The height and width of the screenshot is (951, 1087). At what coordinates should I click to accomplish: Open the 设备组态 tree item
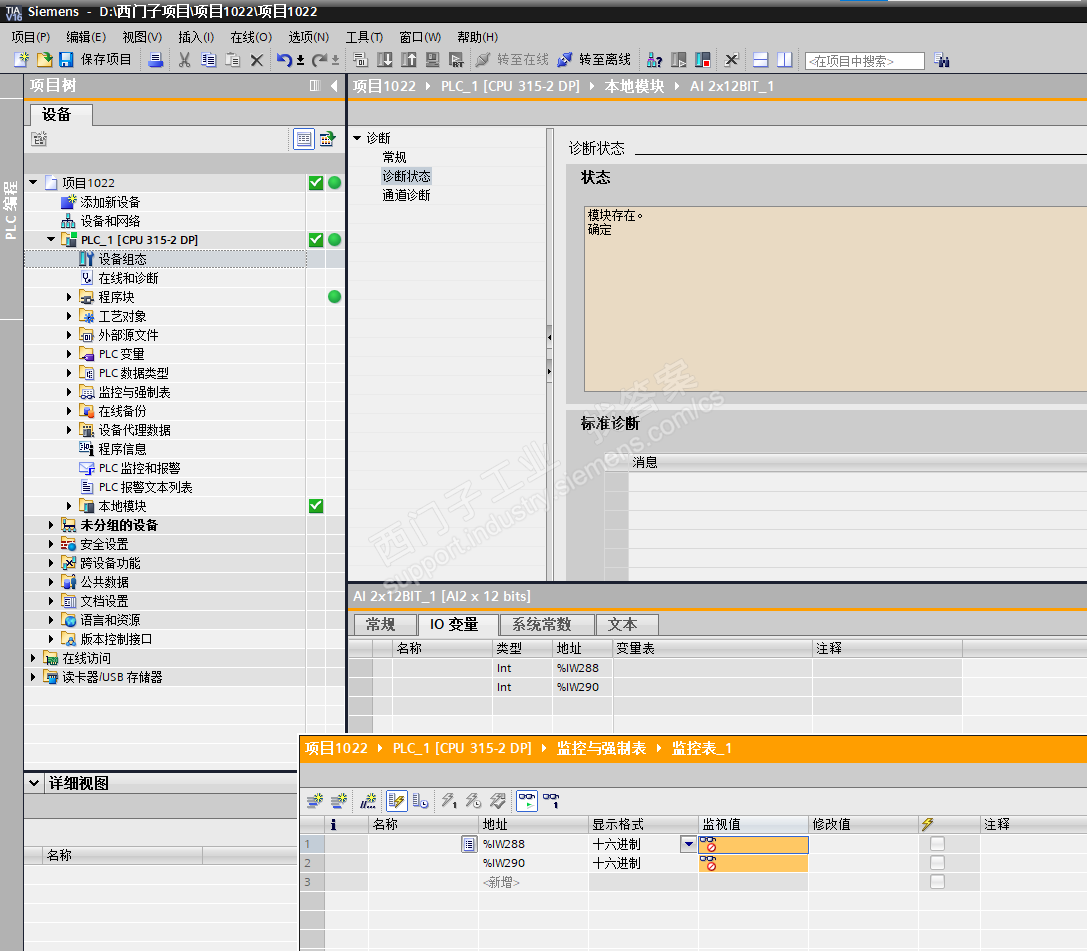tap(122, 259)
